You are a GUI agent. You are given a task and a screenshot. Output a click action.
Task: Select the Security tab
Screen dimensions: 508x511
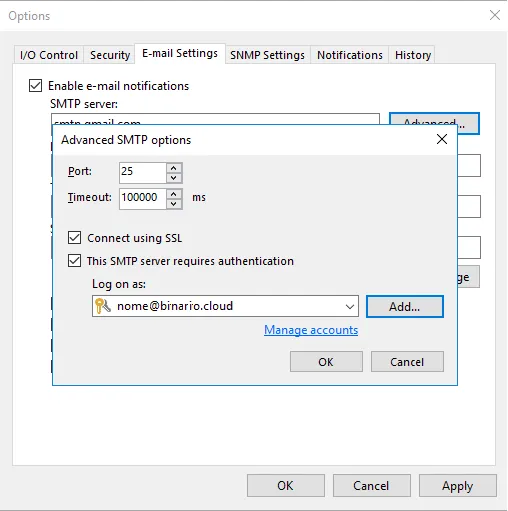pyautogui.click(x=110, y=55)
